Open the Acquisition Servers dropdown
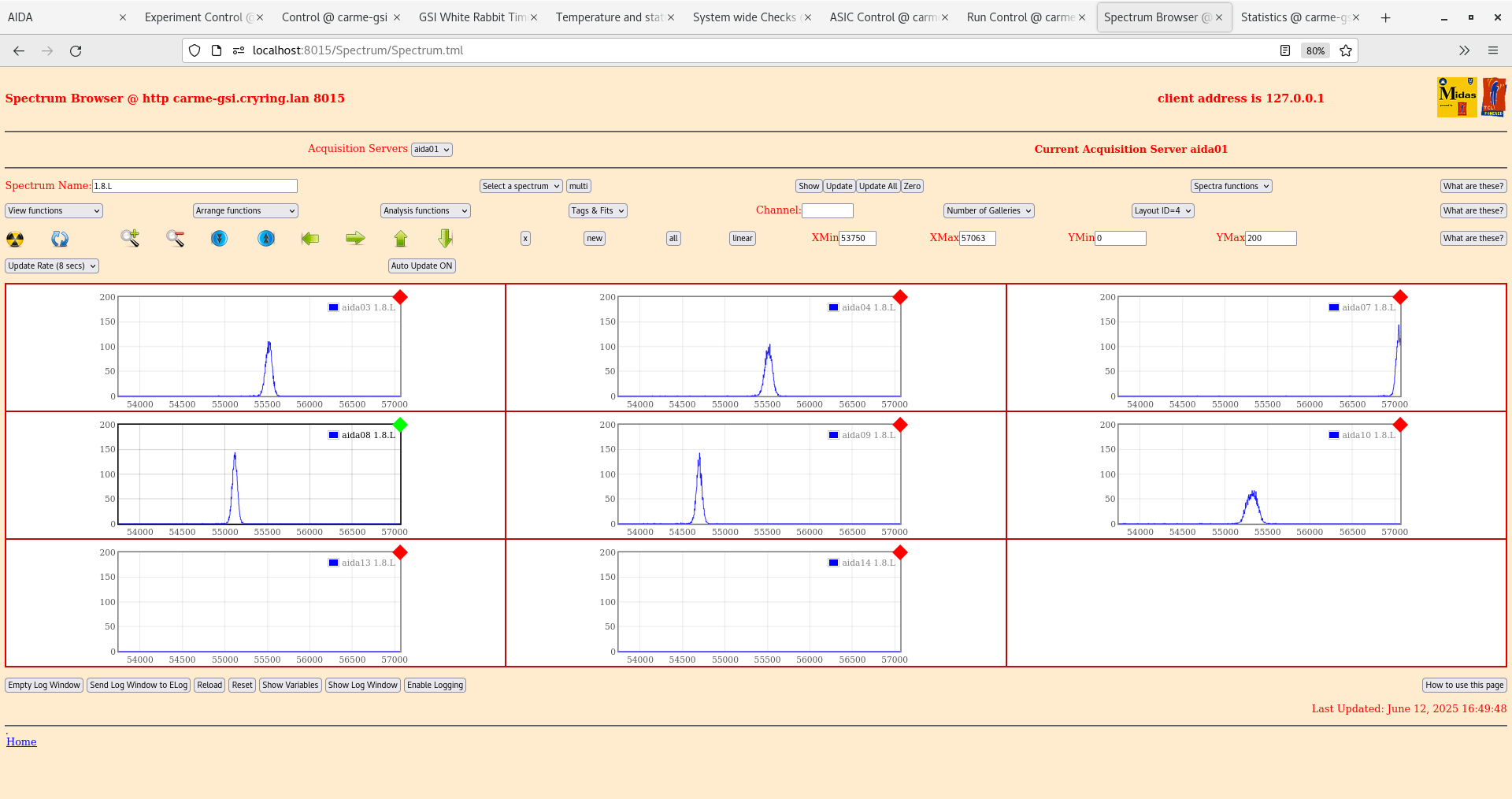Viewport: 1512px width, 799px height. pyautogui.click(x=432, y=149)
